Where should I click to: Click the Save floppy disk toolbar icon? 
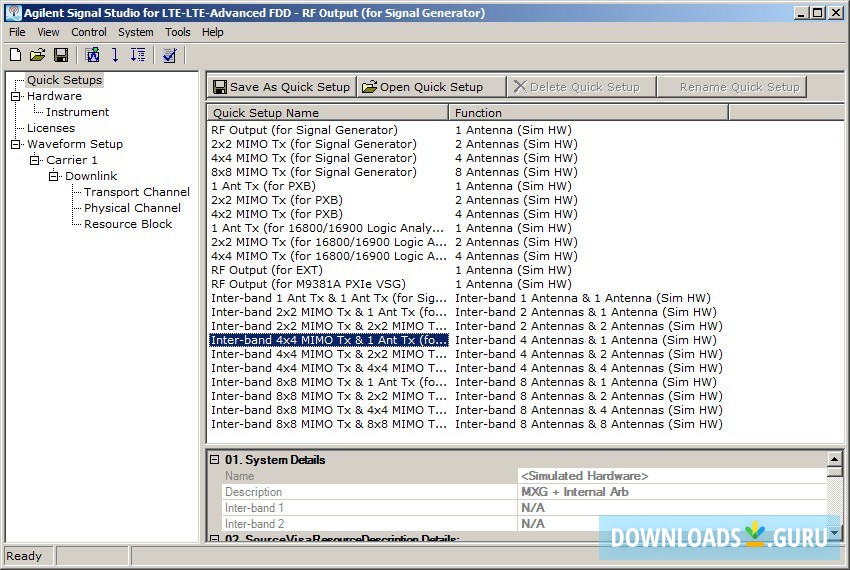click(61, 55)
